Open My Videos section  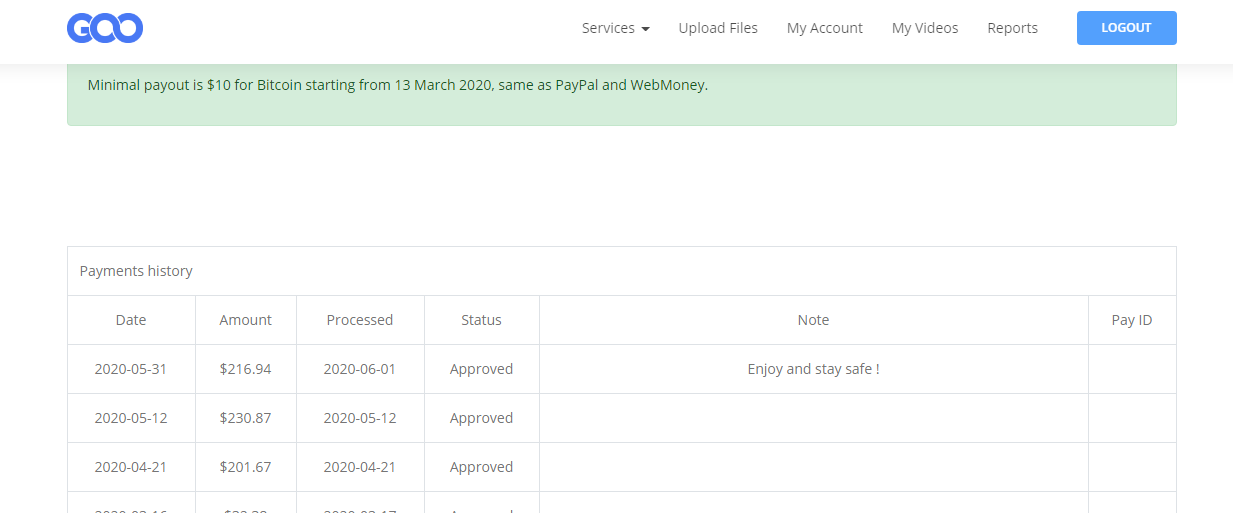click(x=925, y=28)
